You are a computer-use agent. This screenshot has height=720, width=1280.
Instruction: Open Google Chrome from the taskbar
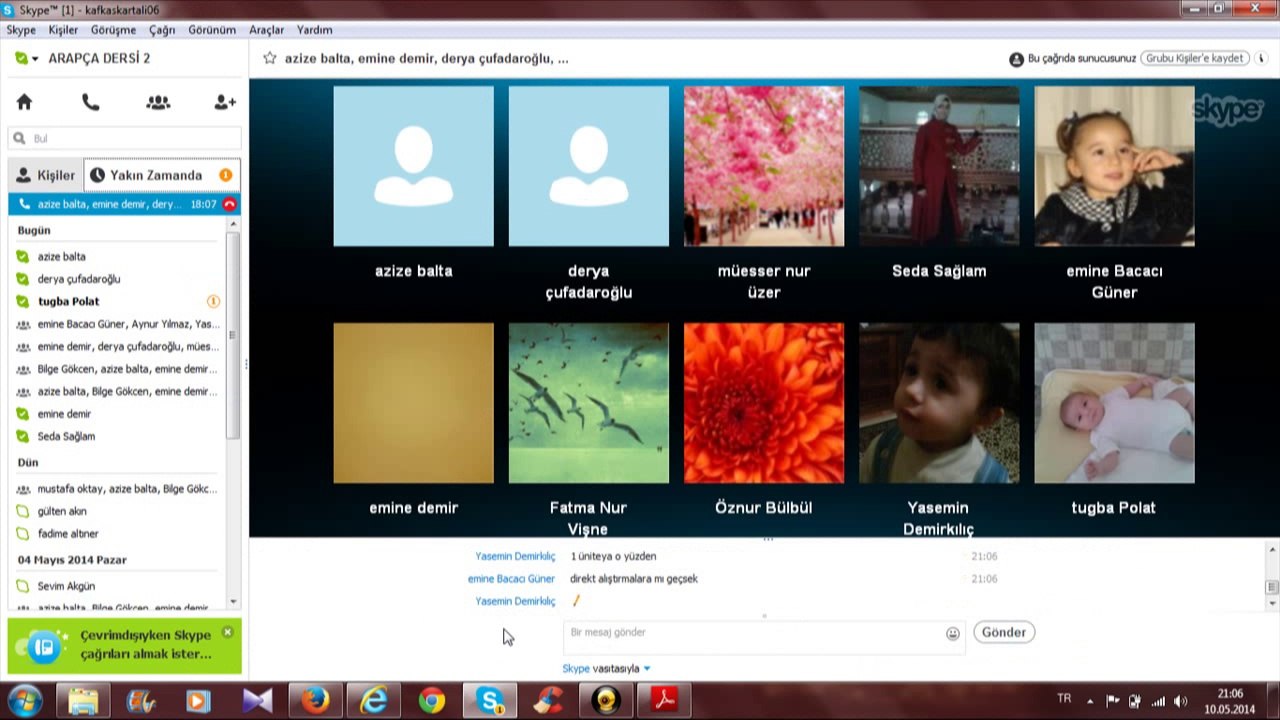point(432,701)
